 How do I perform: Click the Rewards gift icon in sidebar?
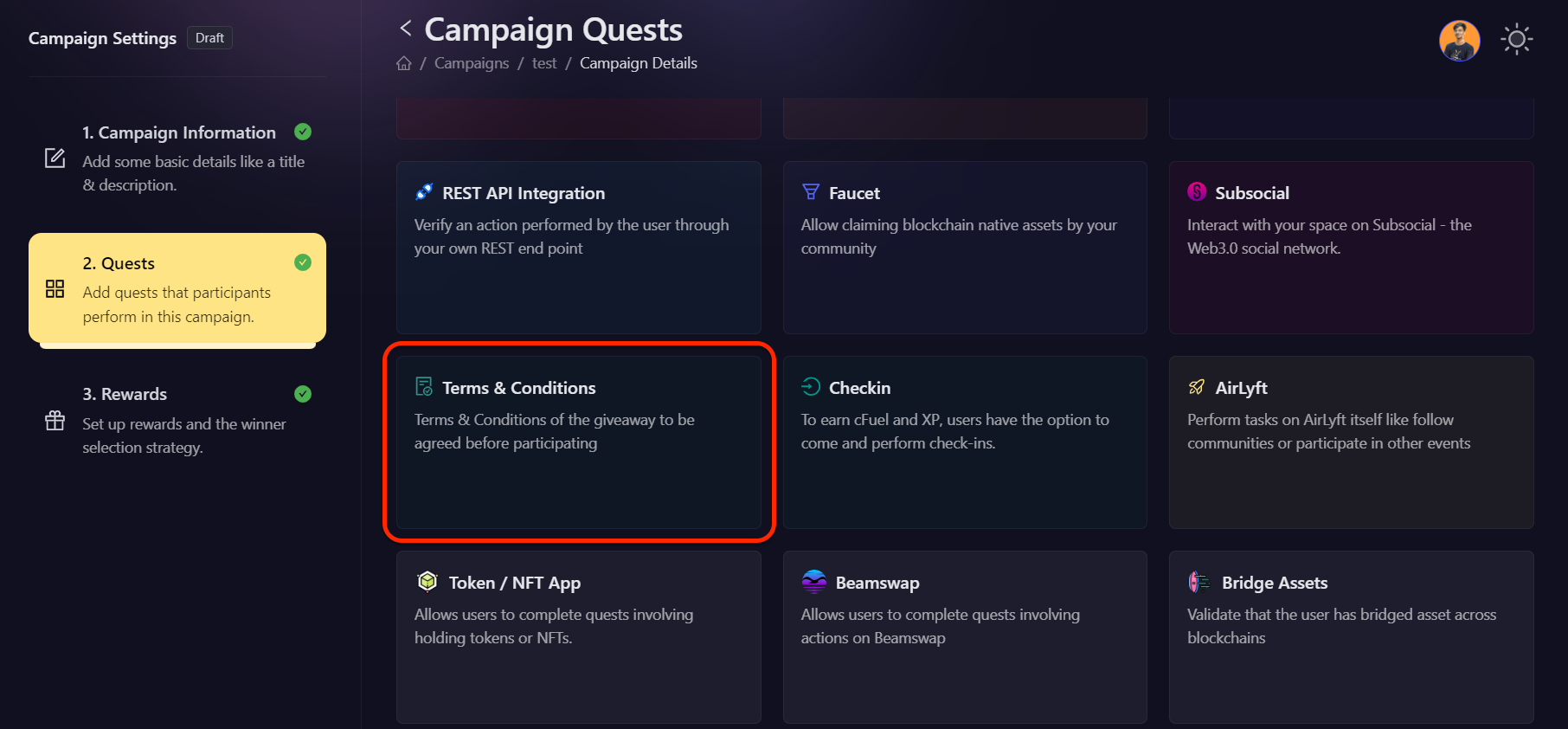click(55, 421)
